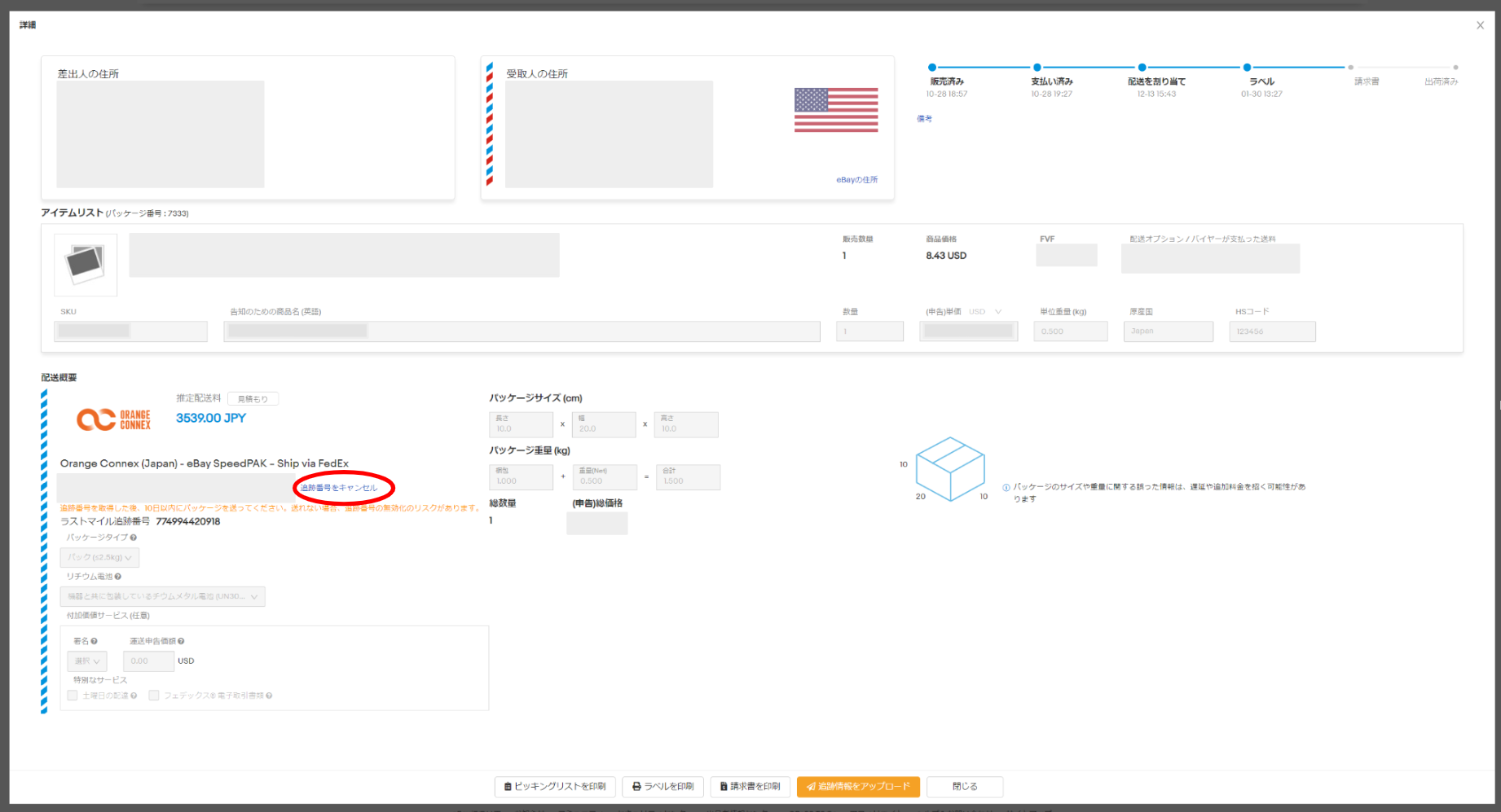Expand the lithium battery type dropdown
Image resolution: width=1501 pixels, height=812 pixels.
pos(162,597)
